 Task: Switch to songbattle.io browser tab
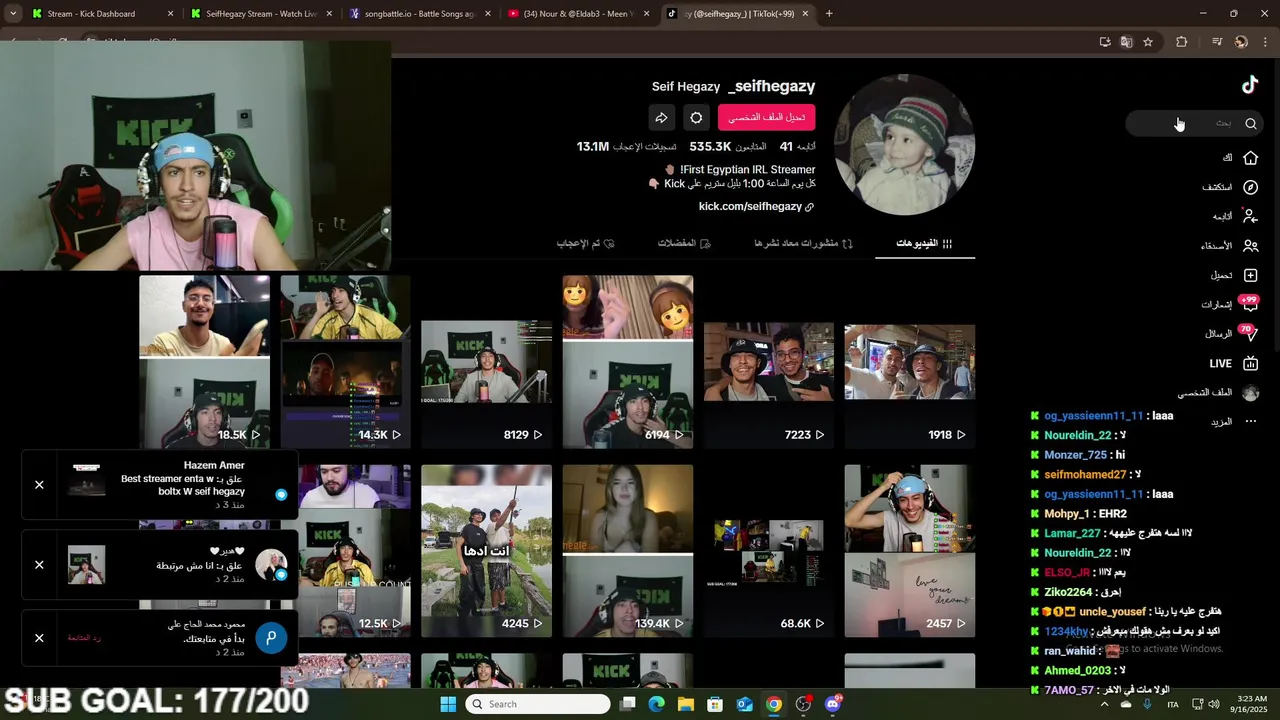click(419, 14)
